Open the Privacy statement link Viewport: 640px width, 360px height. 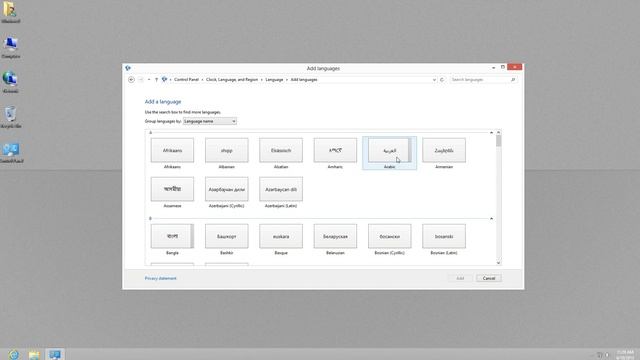pos(160,278)
